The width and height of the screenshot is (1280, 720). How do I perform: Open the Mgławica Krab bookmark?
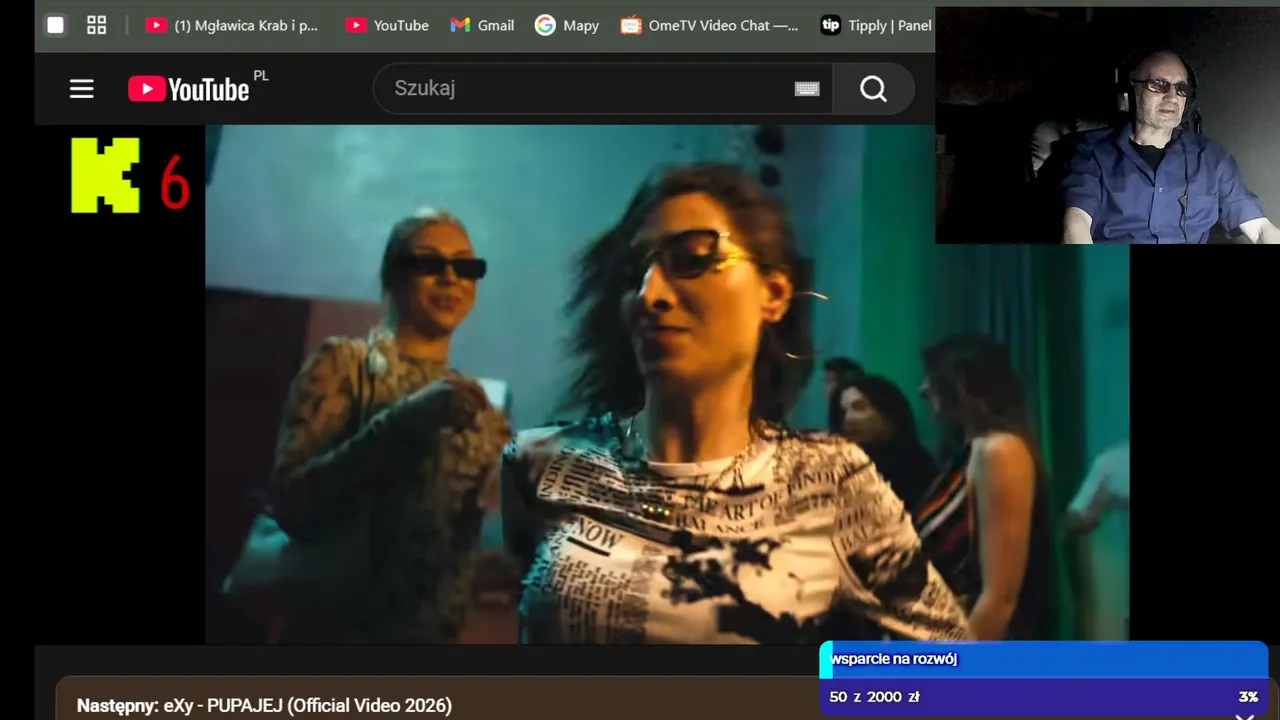pos(232,25)
